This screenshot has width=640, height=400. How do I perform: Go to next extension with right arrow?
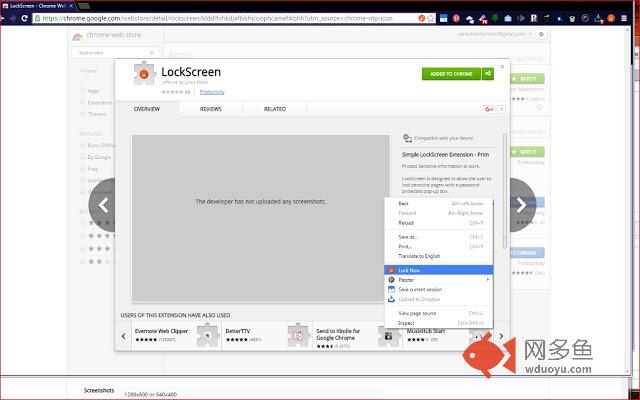coord(521,205)
